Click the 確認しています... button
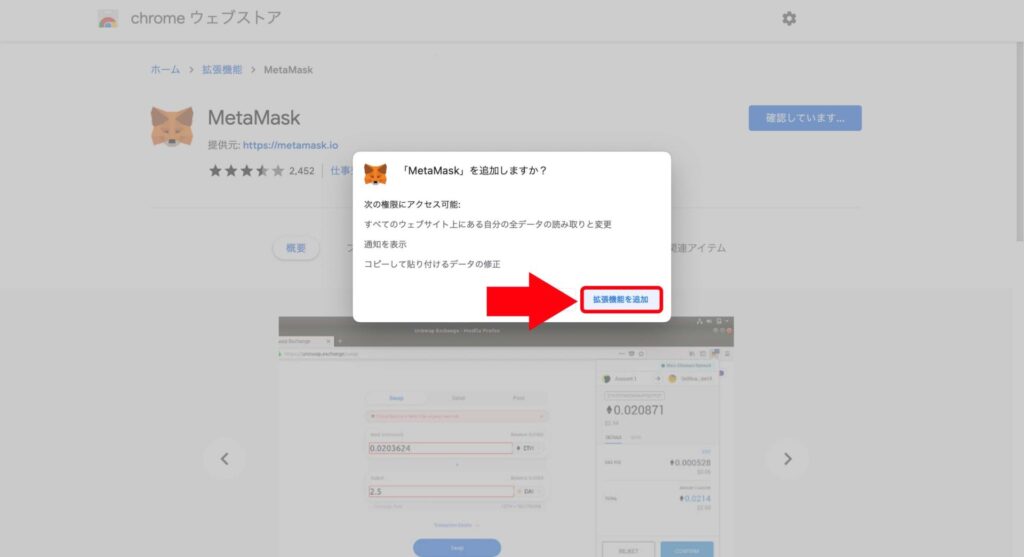 (x=805, y=118)
